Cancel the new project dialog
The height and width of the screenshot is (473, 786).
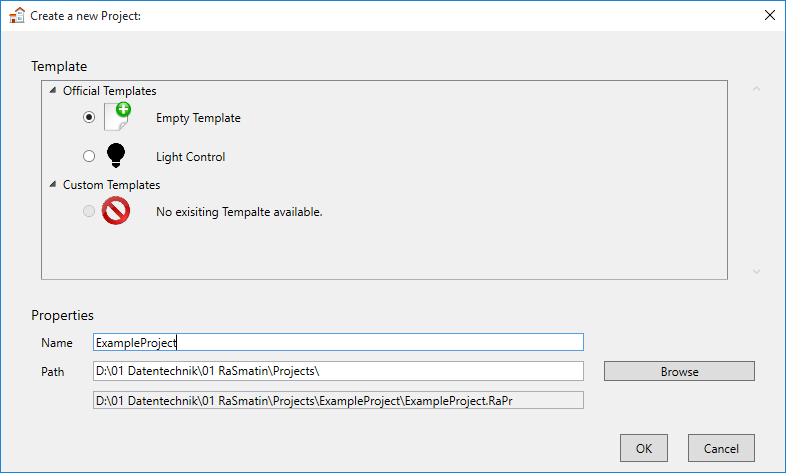721,448
